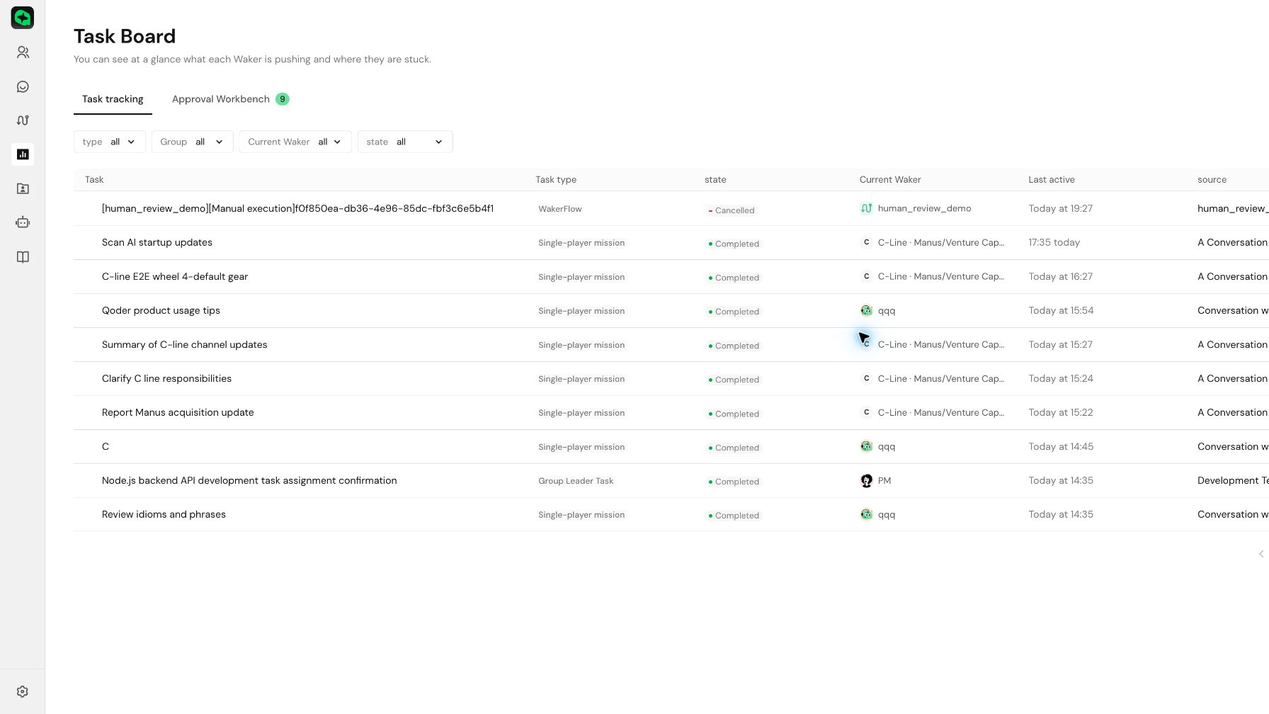The height and width of the screenshot is (714, 1269).
Task: Click the Current Waker column header
Action: pyautogui.click(x=890, y=180)
